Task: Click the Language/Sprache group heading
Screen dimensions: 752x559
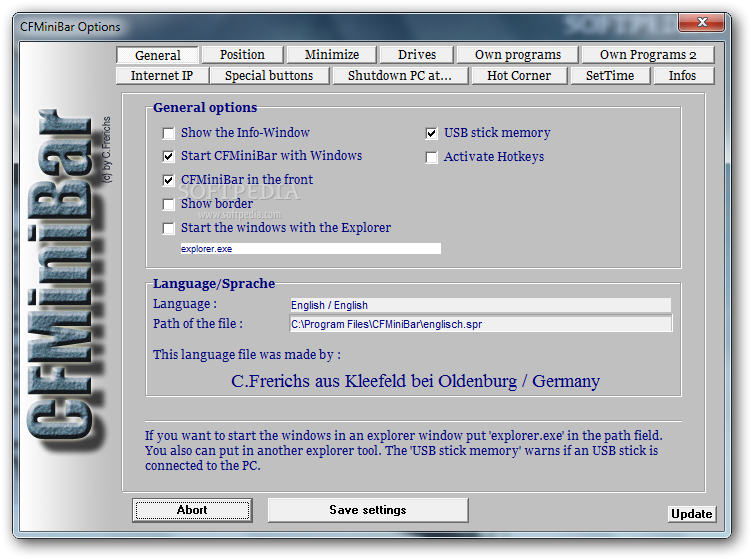Action: [x=214, y=283]
